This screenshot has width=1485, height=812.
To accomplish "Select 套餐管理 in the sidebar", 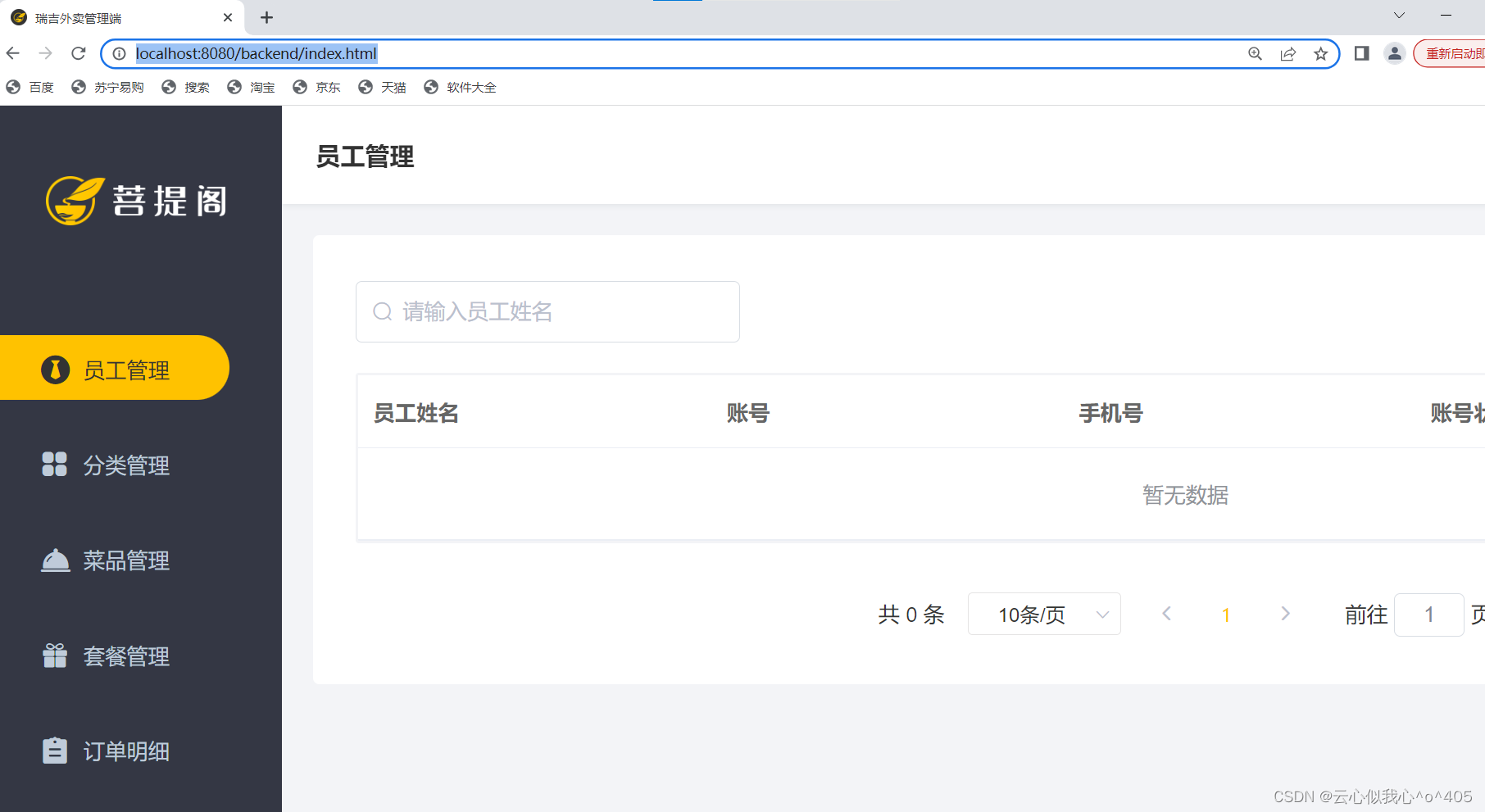I will (126, 656).
